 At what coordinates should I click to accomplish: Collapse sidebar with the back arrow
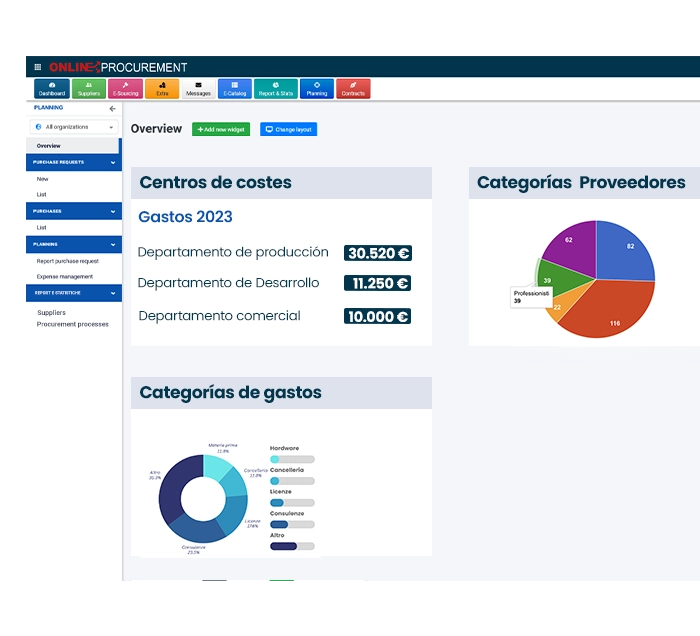(x=112, y=108)
